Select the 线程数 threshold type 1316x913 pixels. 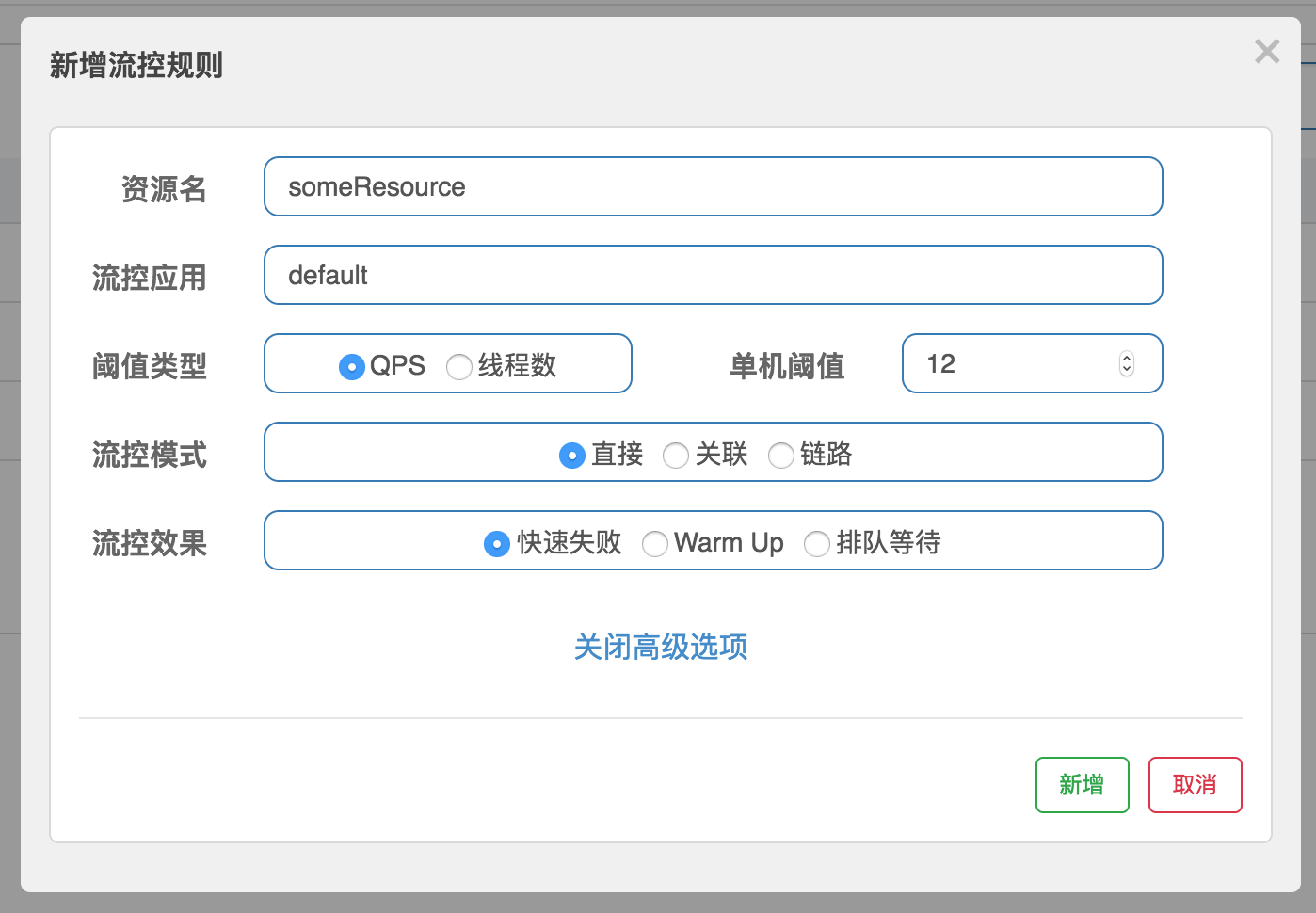[x=459, y=367]
